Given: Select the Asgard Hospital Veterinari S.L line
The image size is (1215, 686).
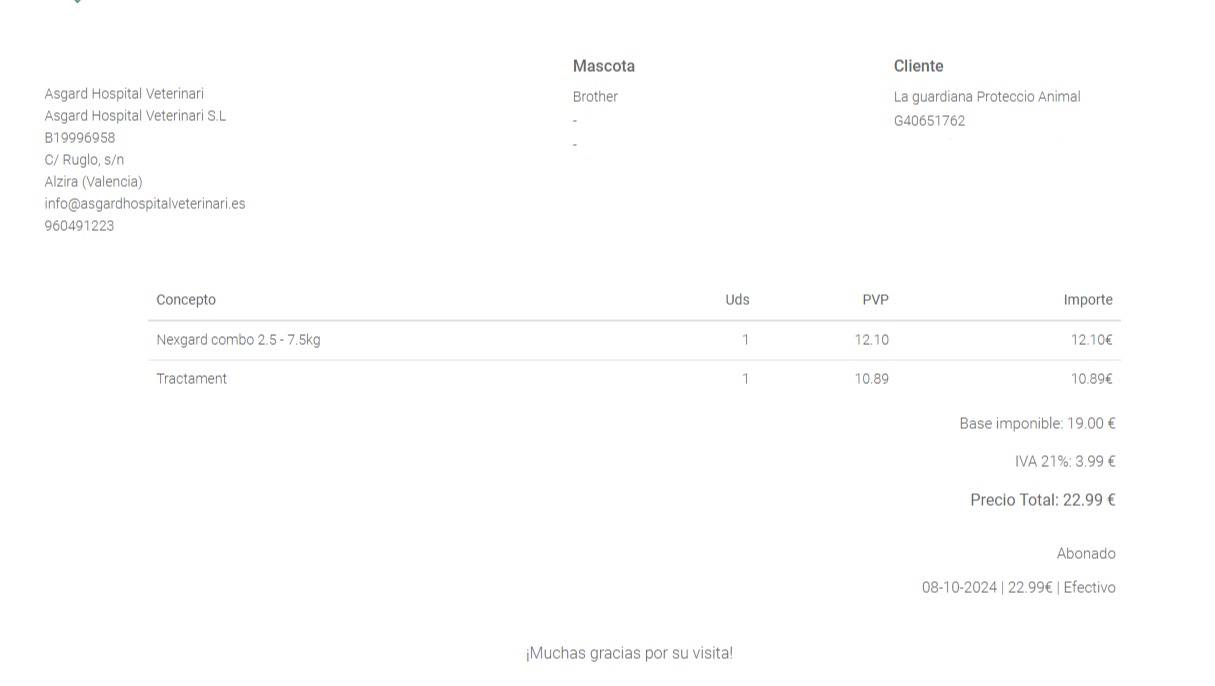Looking at the screenshot, I should [135, 116].
